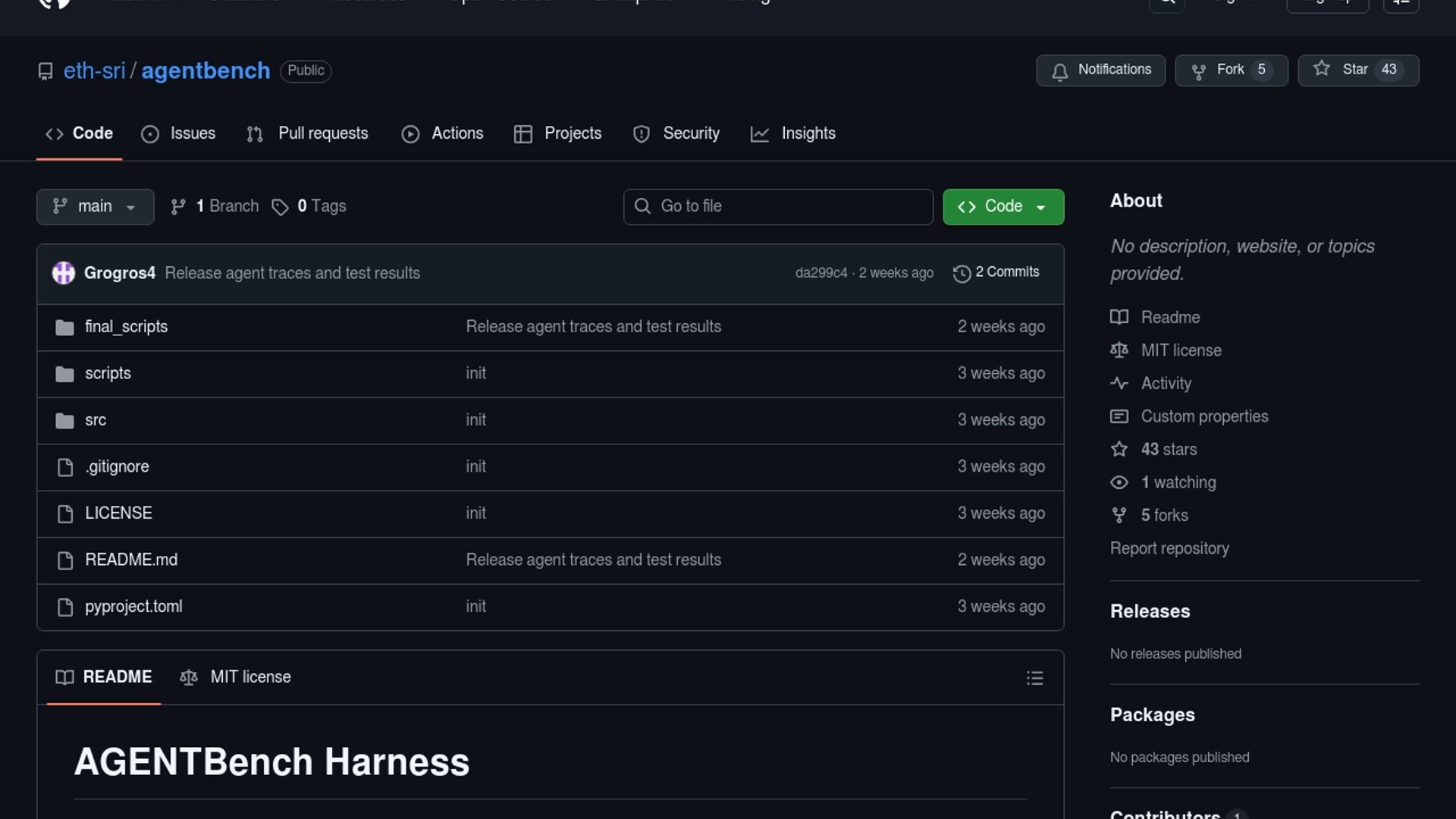The width and height of the screenshot is (1456, 819).
Task: Click the pulse icon next to Activity
Action: click(1119, 383)
